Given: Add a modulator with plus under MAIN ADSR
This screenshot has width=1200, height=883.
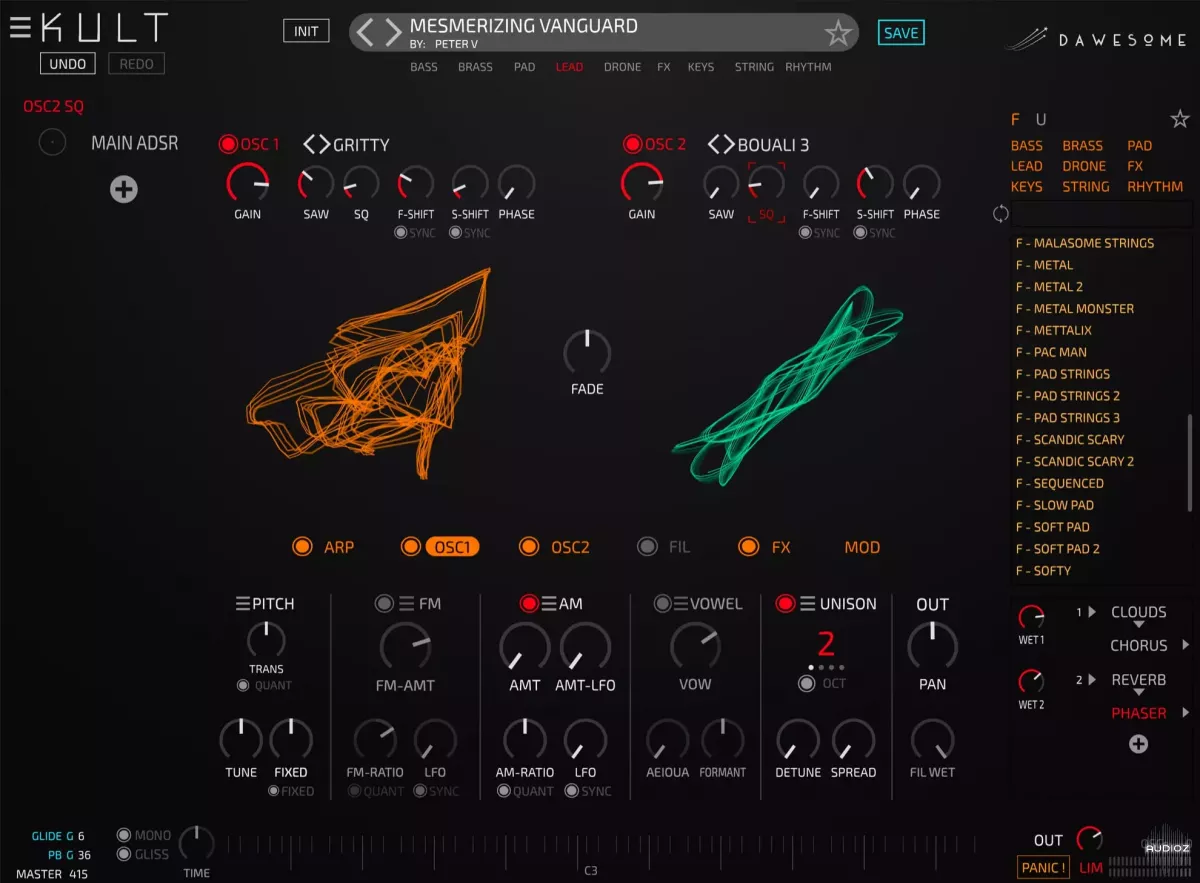Looking at the screenshot, I should point(124,189).
